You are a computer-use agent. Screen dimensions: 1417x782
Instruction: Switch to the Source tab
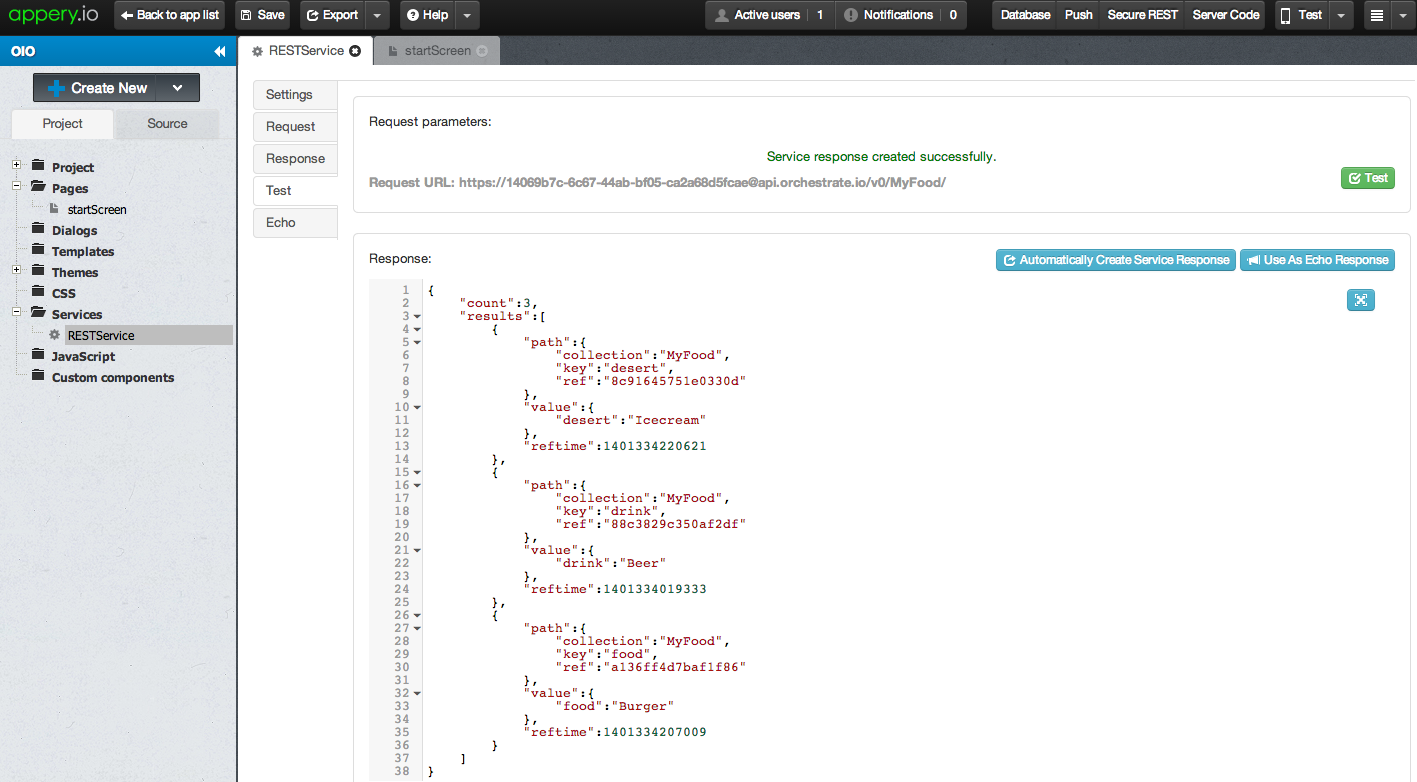tap(167, 124)
